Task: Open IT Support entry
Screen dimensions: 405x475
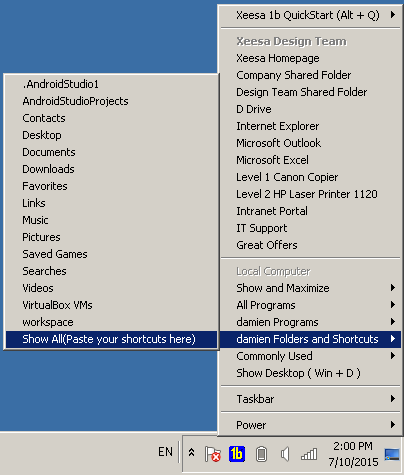Action: tap(311, 228)
